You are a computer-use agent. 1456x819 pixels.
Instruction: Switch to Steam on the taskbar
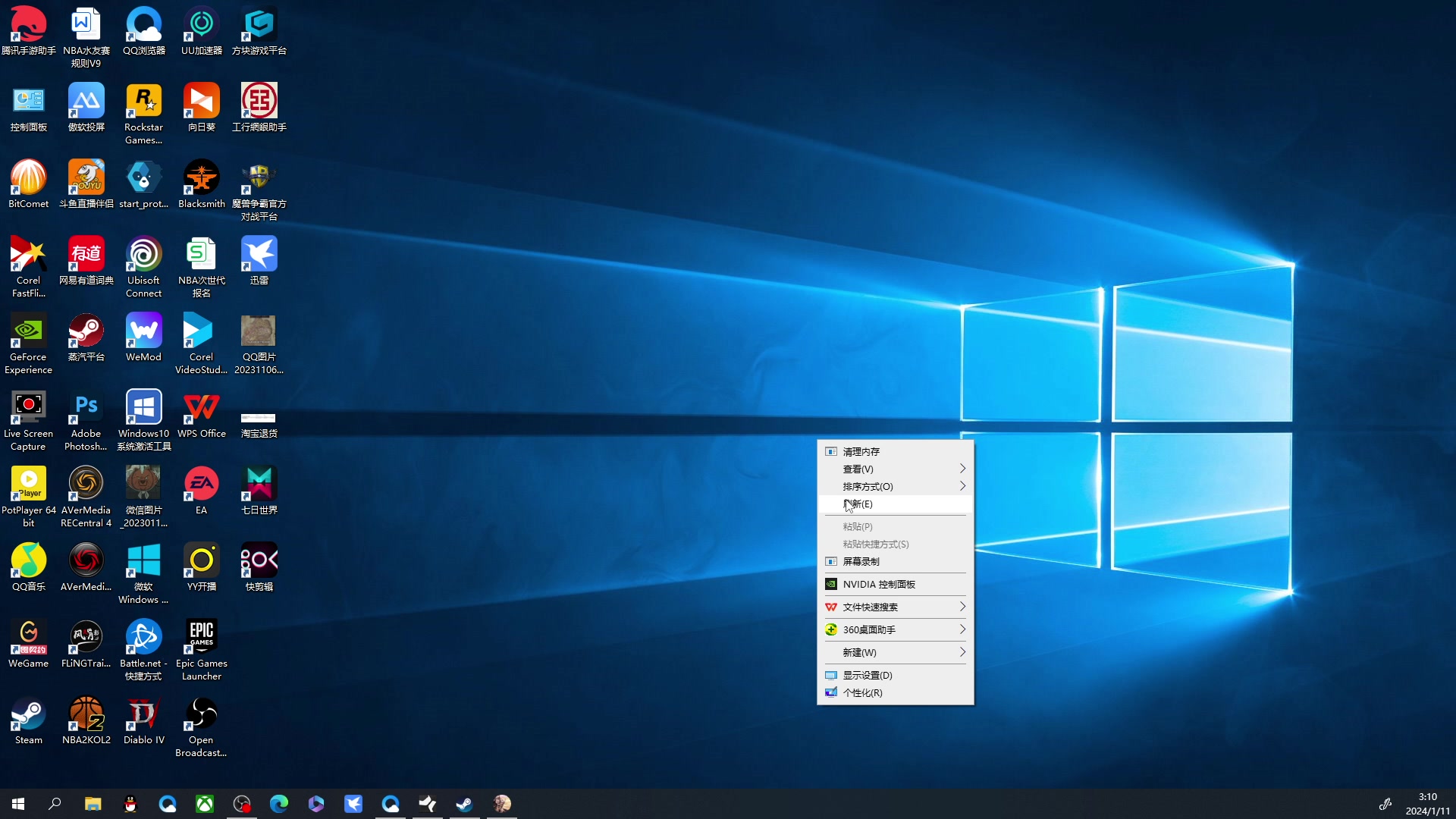(x=465, y=804)
